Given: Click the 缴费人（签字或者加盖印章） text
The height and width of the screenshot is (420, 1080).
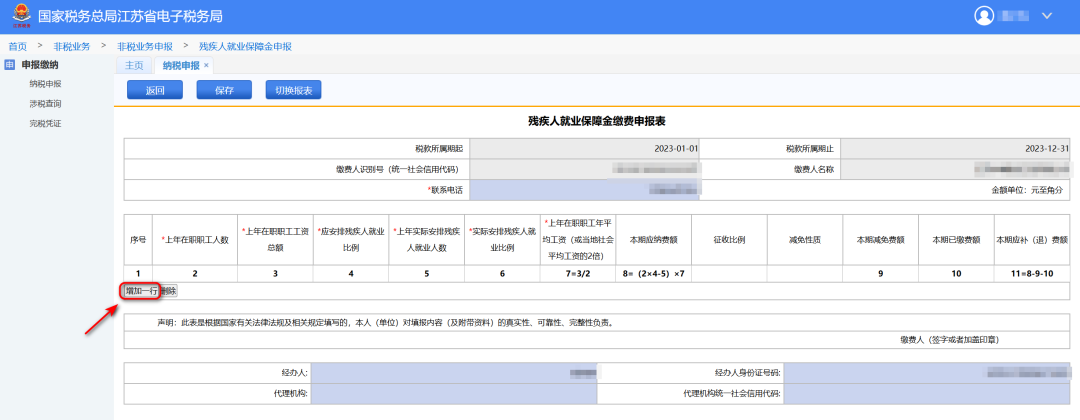Looking at the screenshot, I should tap(950, 340).
